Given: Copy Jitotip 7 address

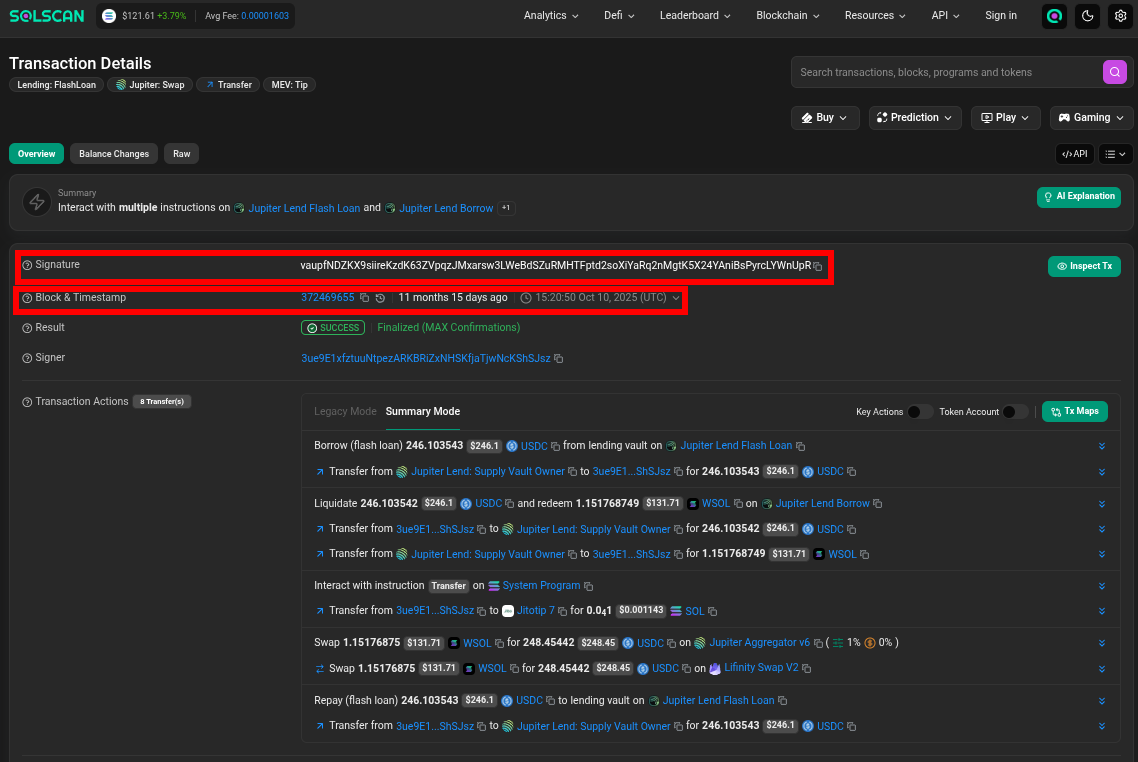Looking at the screenshot, I should pyautogui.click(x=562, y=612).
